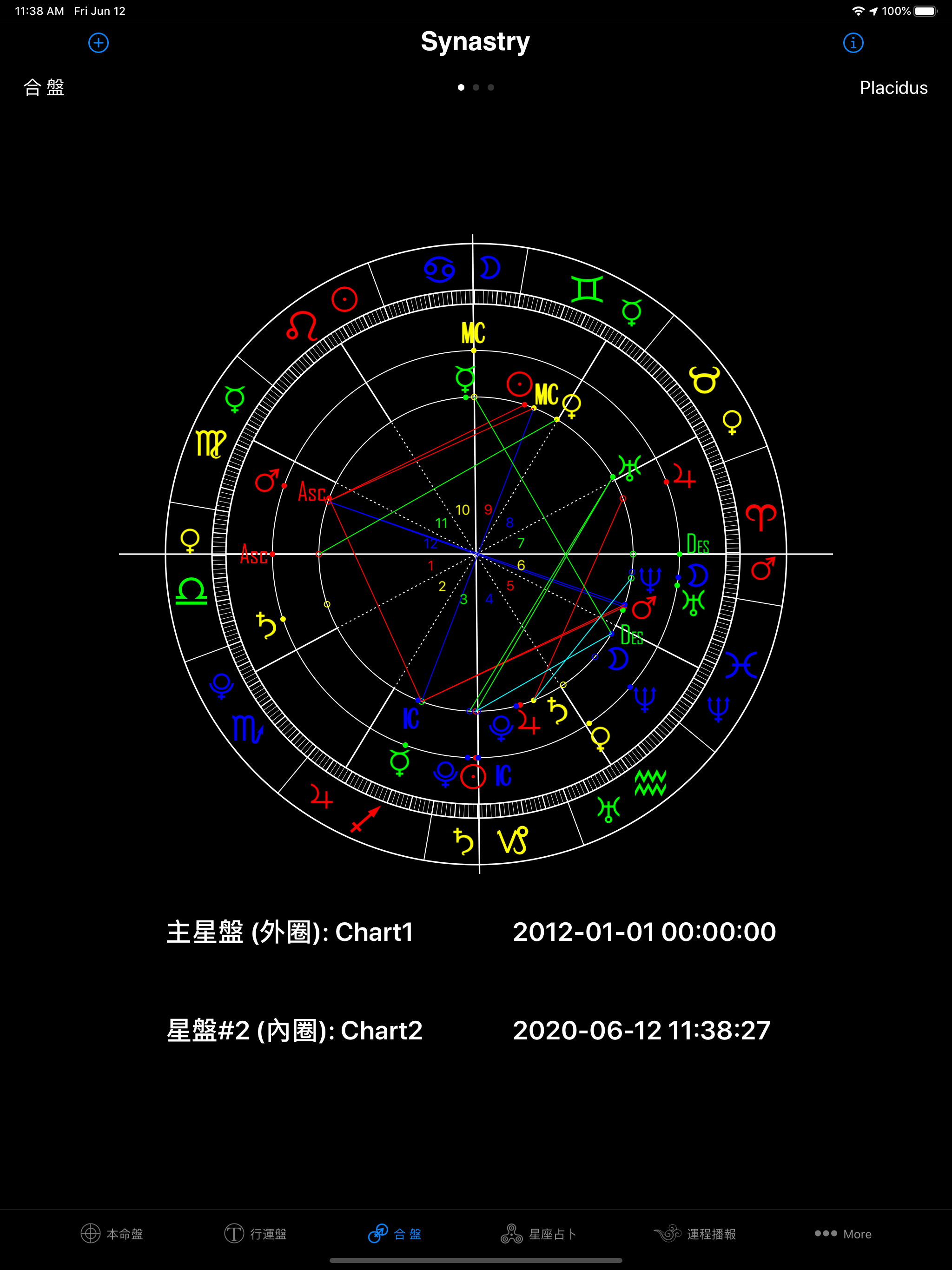Tap the 合盤 label at top left
The width and height of the screenshot is (952, 1270).
click(44, 87)
